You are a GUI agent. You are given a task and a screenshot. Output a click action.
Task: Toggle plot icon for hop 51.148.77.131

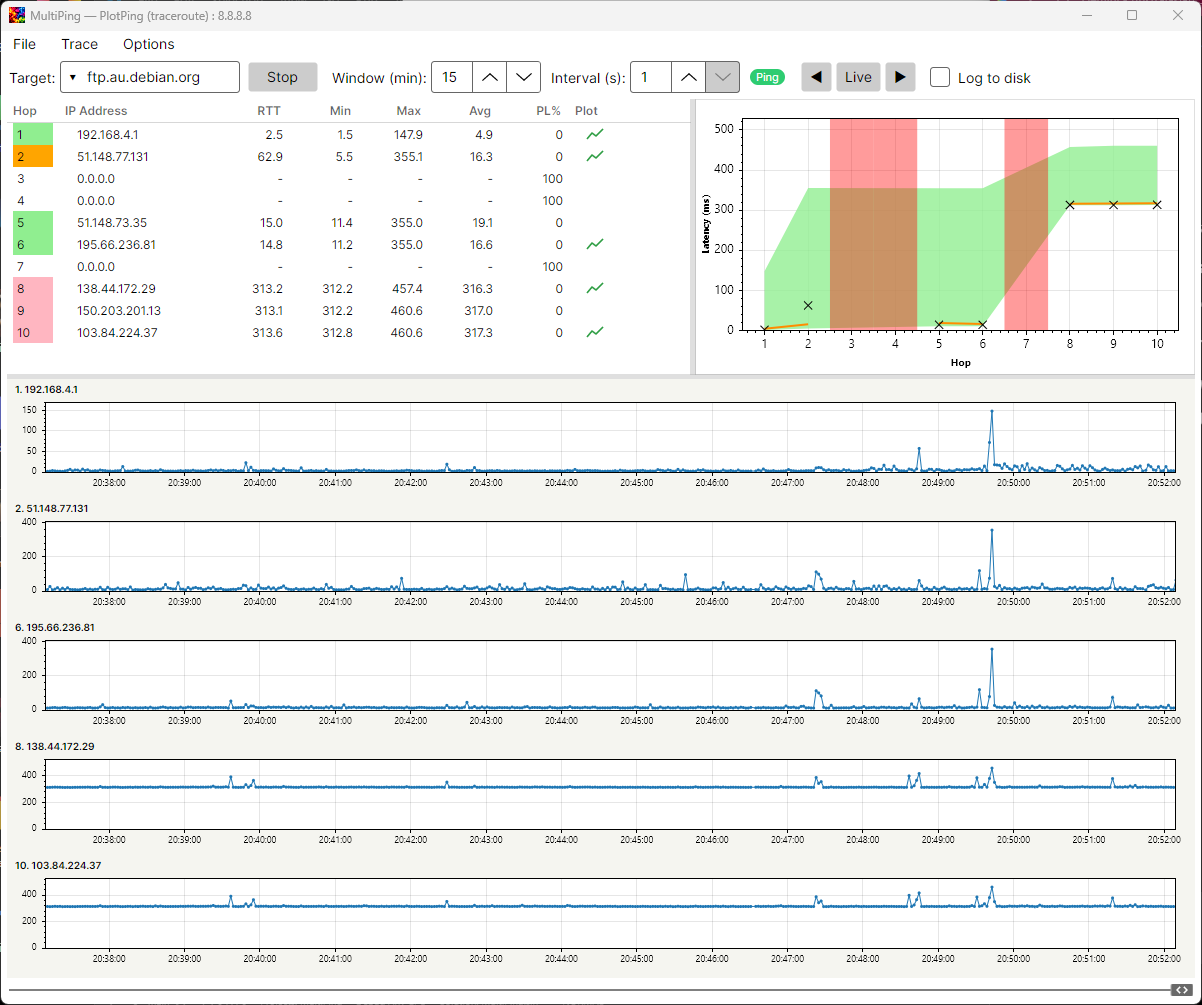pos(595,156)
